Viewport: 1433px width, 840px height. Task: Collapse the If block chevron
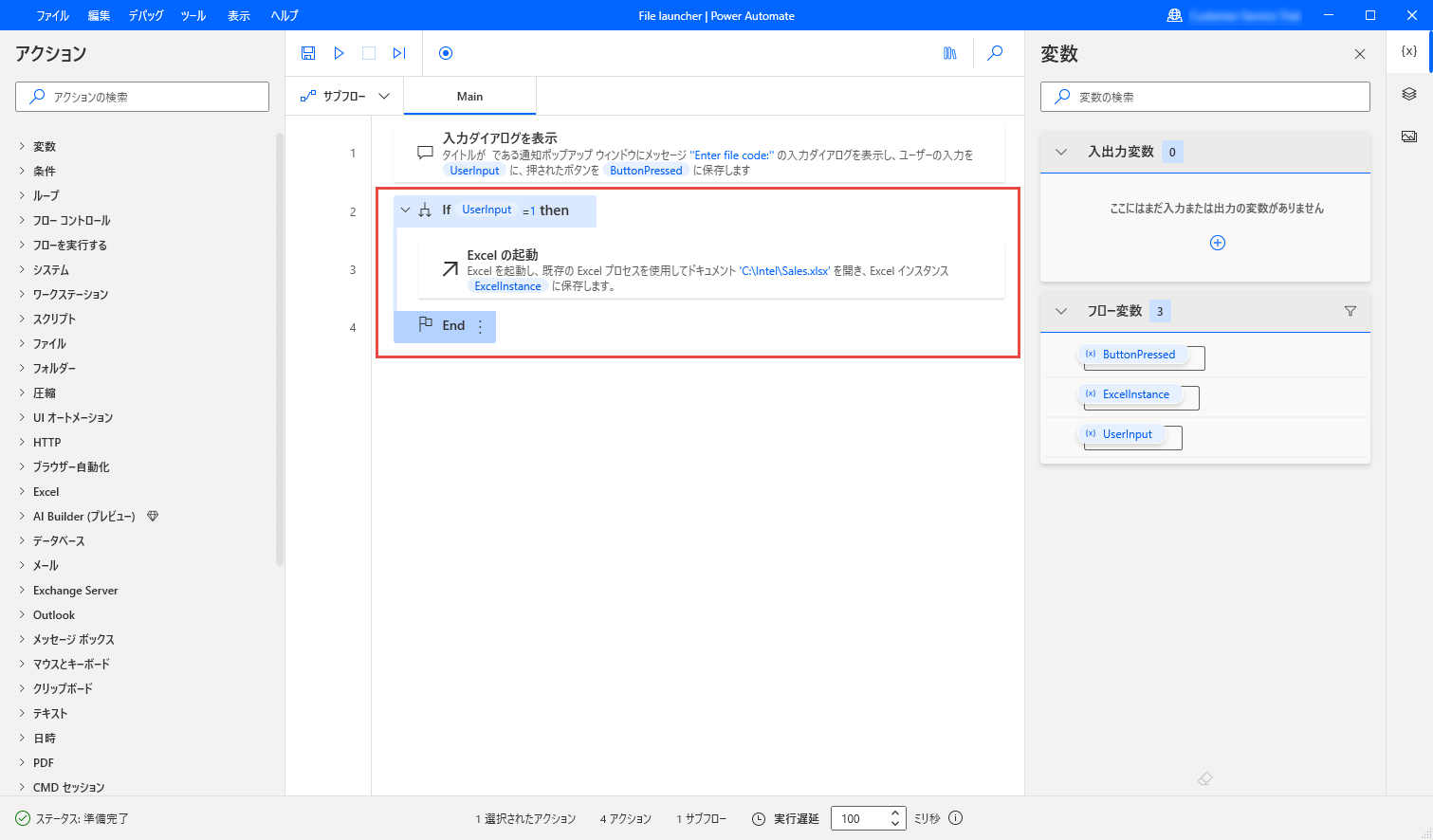[406, 210]
